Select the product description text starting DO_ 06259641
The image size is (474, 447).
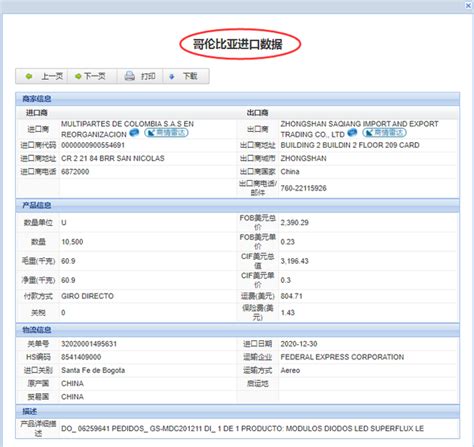coord(242,428)
